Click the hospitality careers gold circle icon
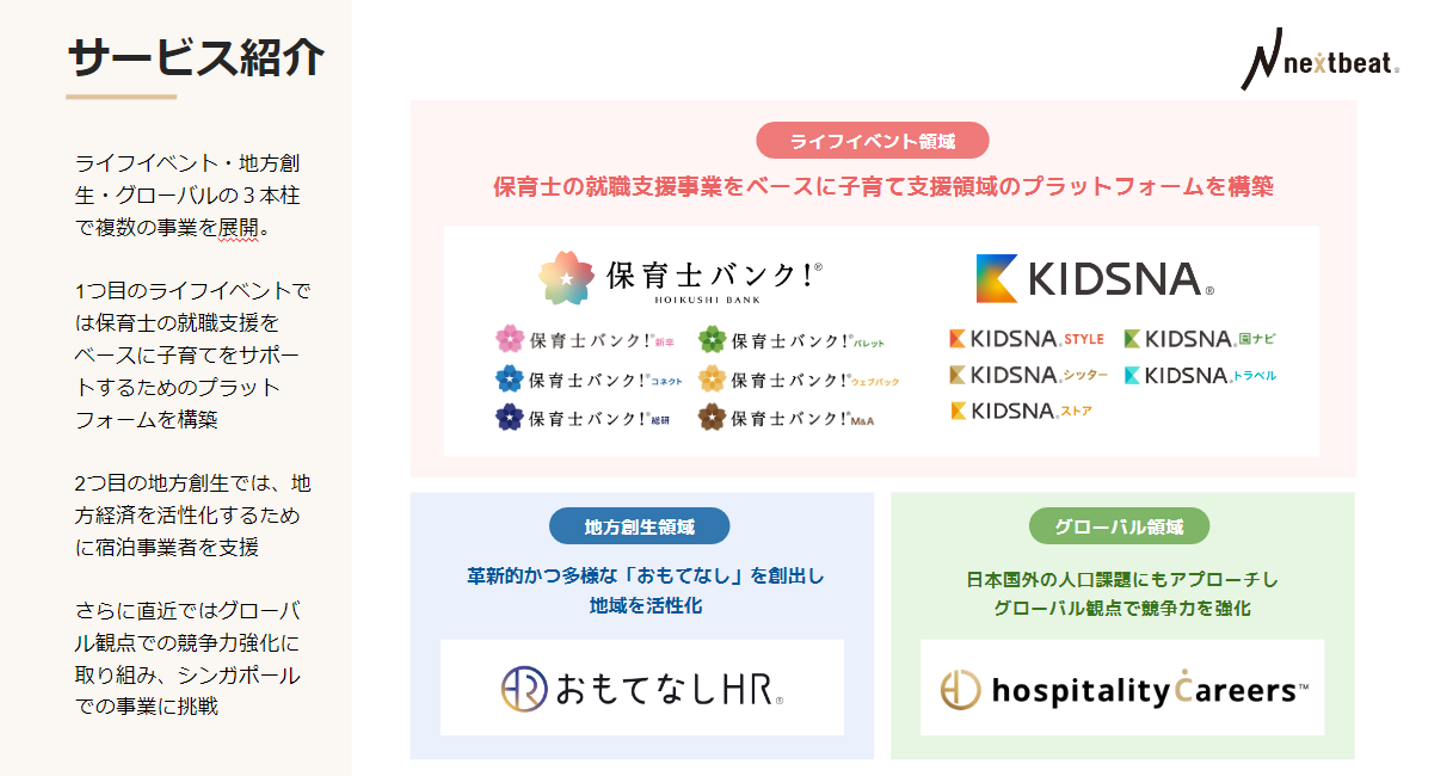 (960, 690)
